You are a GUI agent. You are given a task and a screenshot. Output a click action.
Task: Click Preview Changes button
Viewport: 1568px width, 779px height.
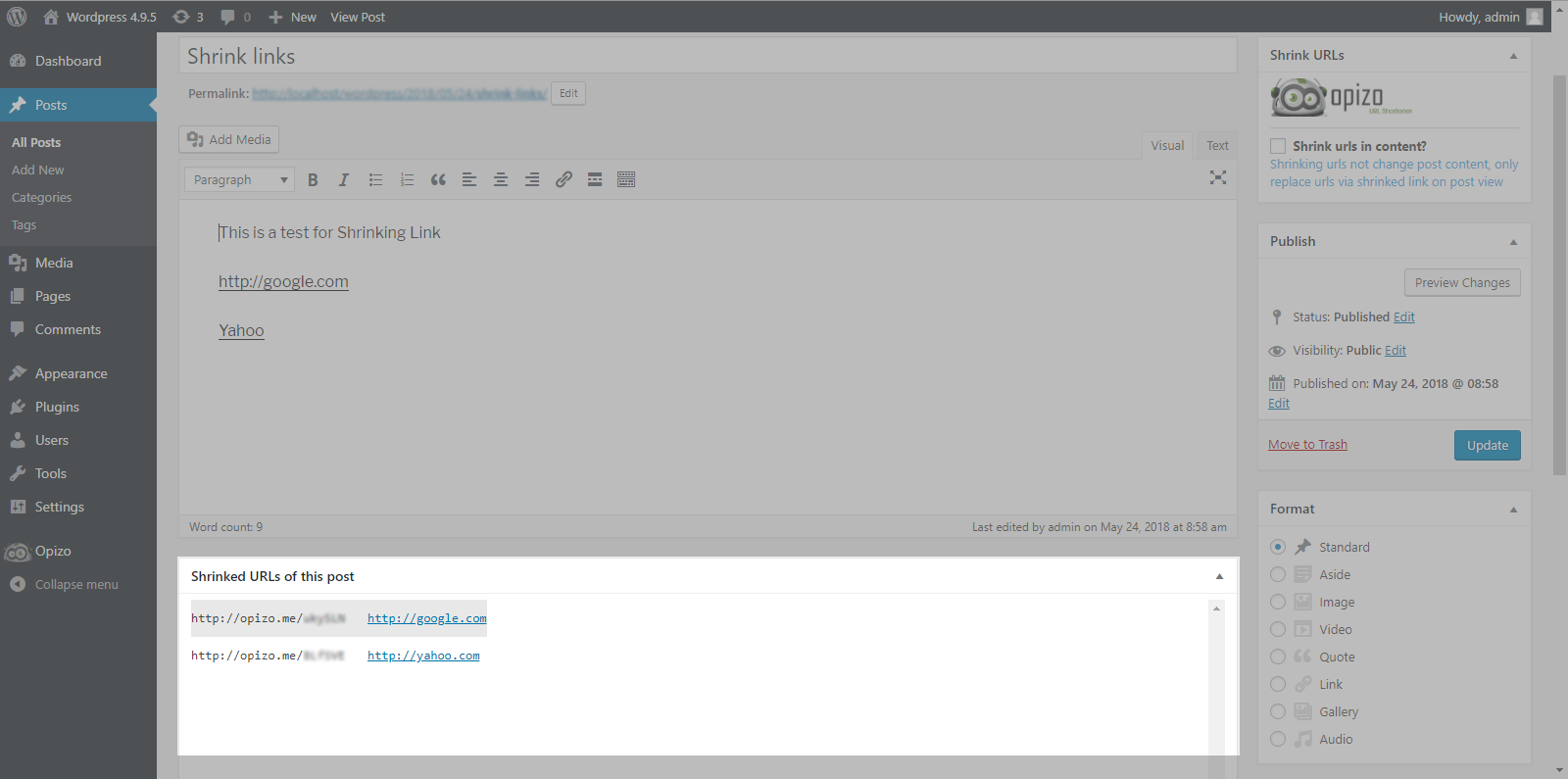point(1462,282)
